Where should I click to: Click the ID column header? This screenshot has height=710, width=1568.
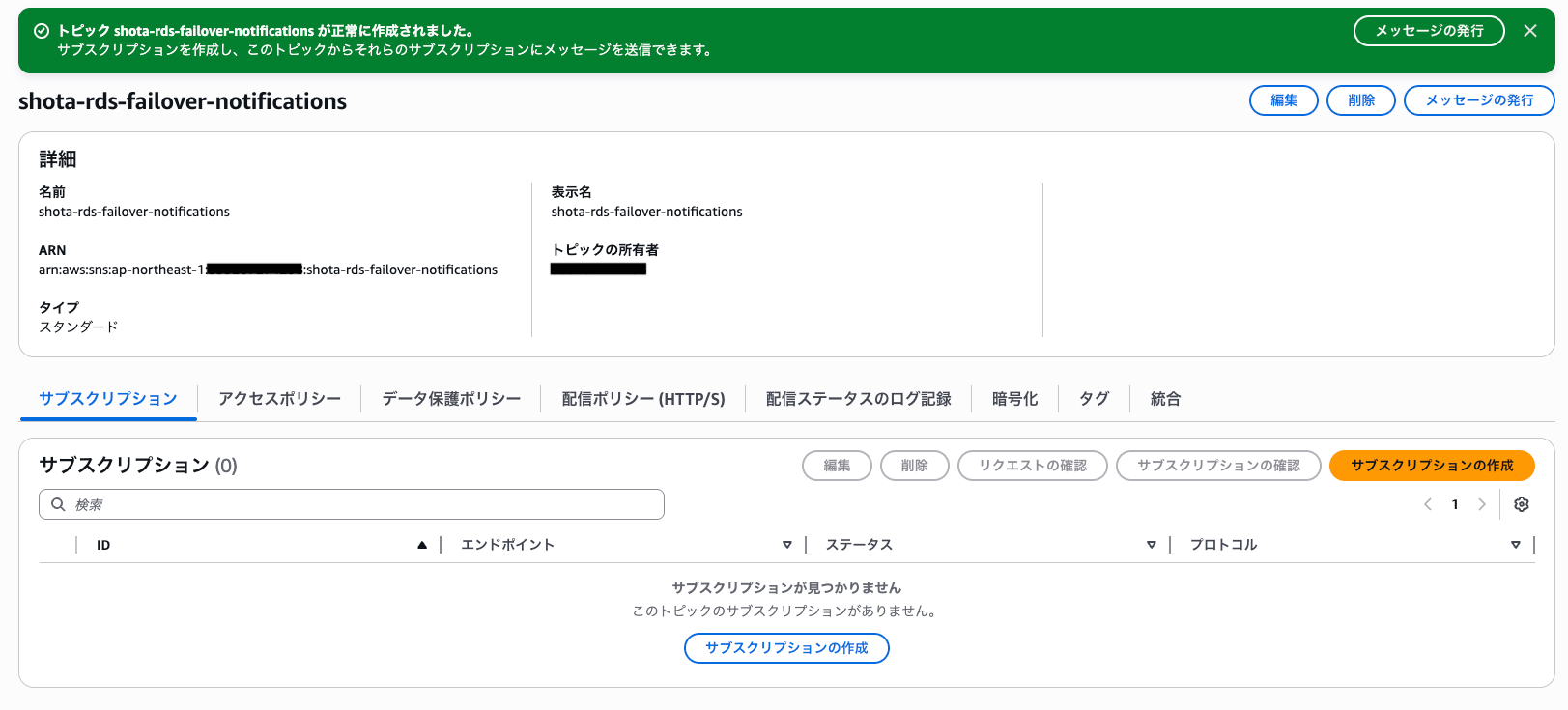click(103, 545)
